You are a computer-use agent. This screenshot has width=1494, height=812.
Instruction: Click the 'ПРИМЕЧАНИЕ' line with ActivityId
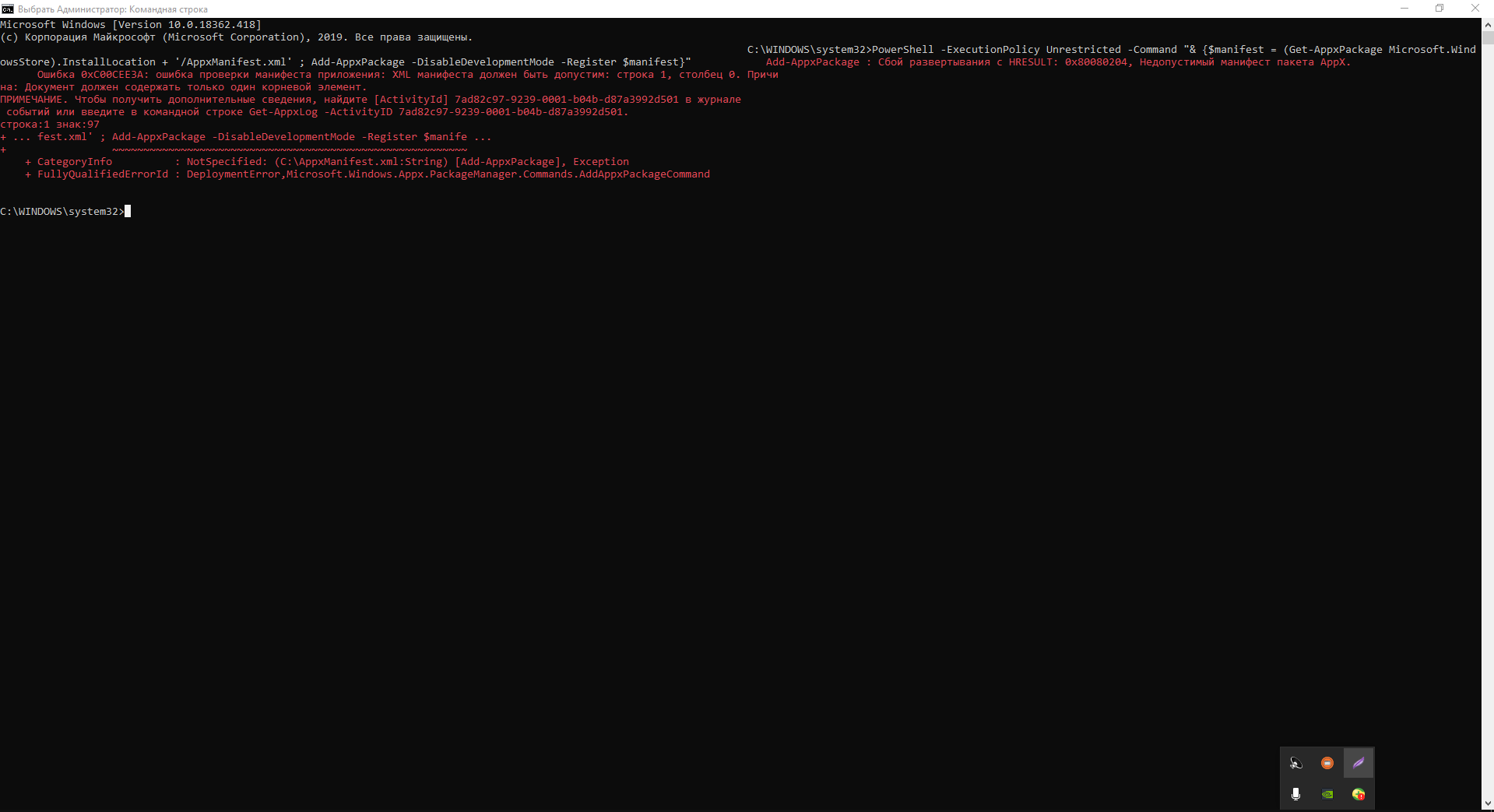[x=371, y=100]
